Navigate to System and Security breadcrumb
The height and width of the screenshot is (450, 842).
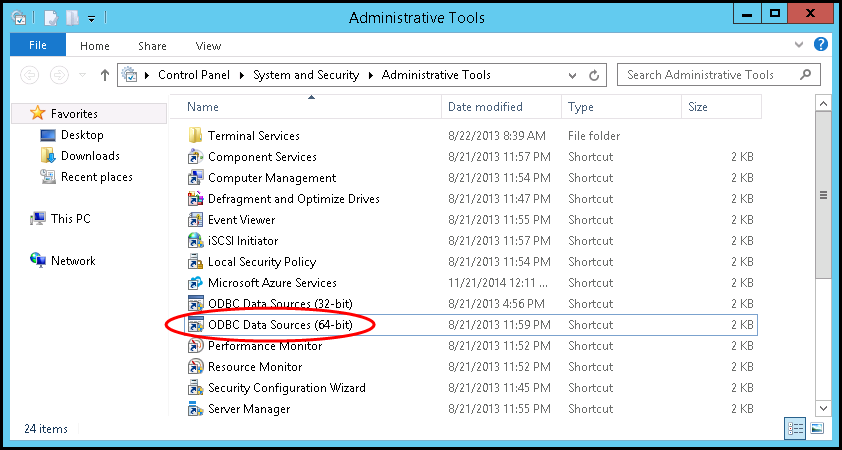306,75
